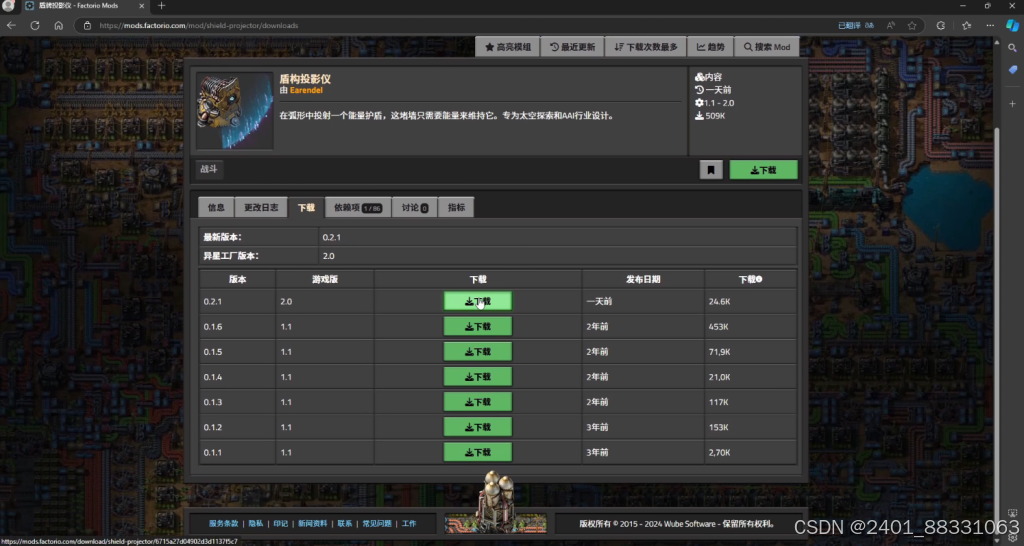Start read aloud from address bar
1024x546 pixels.
pos(891,25)
